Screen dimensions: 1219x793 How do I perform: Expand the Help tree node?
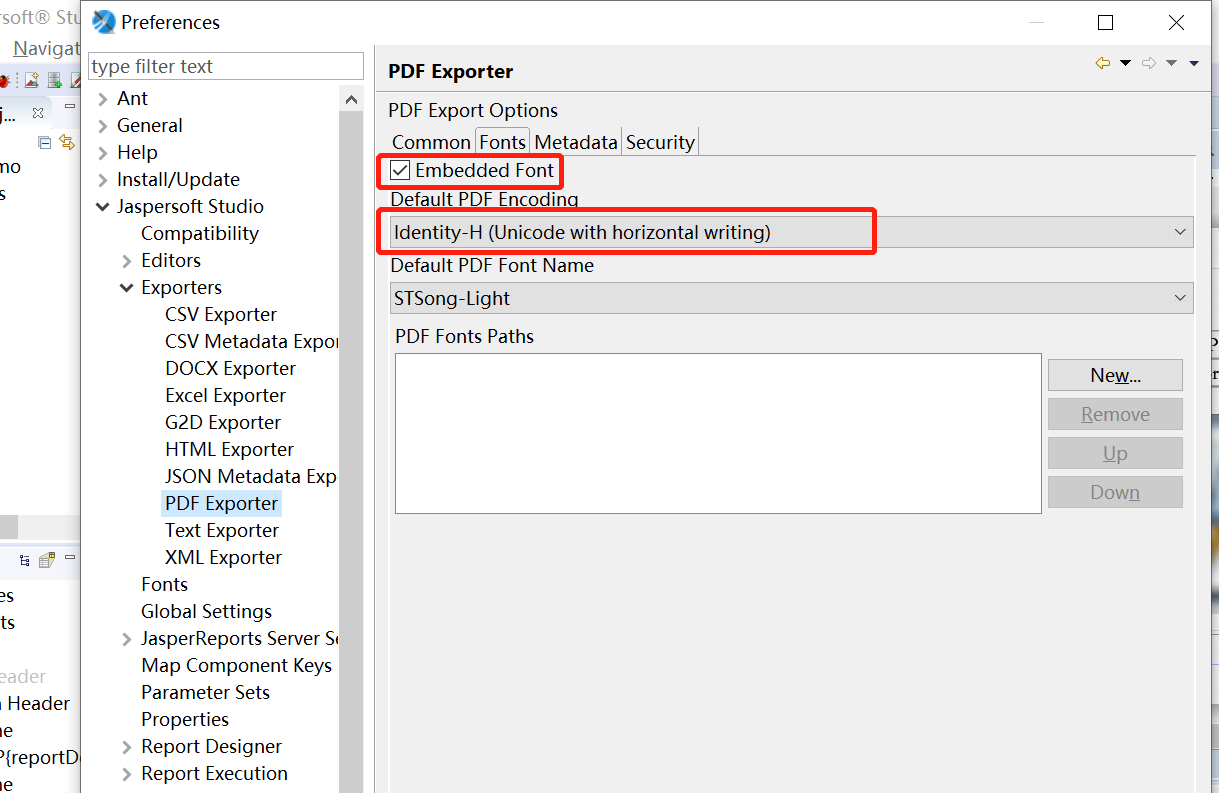(x=103, y=153)
